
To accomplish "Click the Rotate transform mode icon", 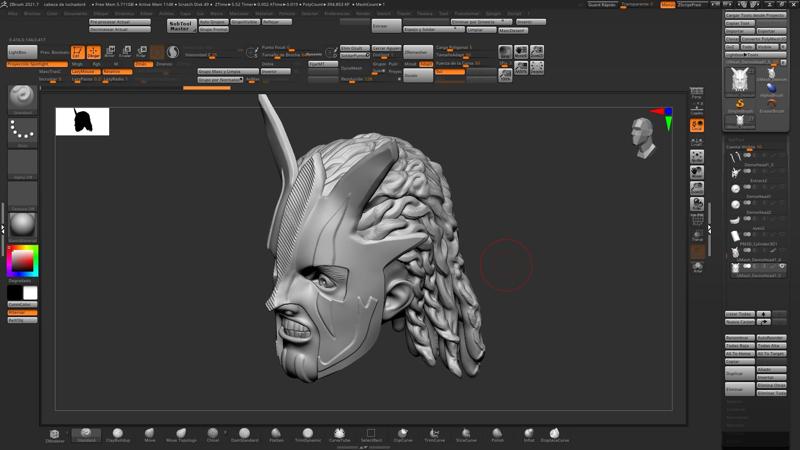I will [141, 52].
